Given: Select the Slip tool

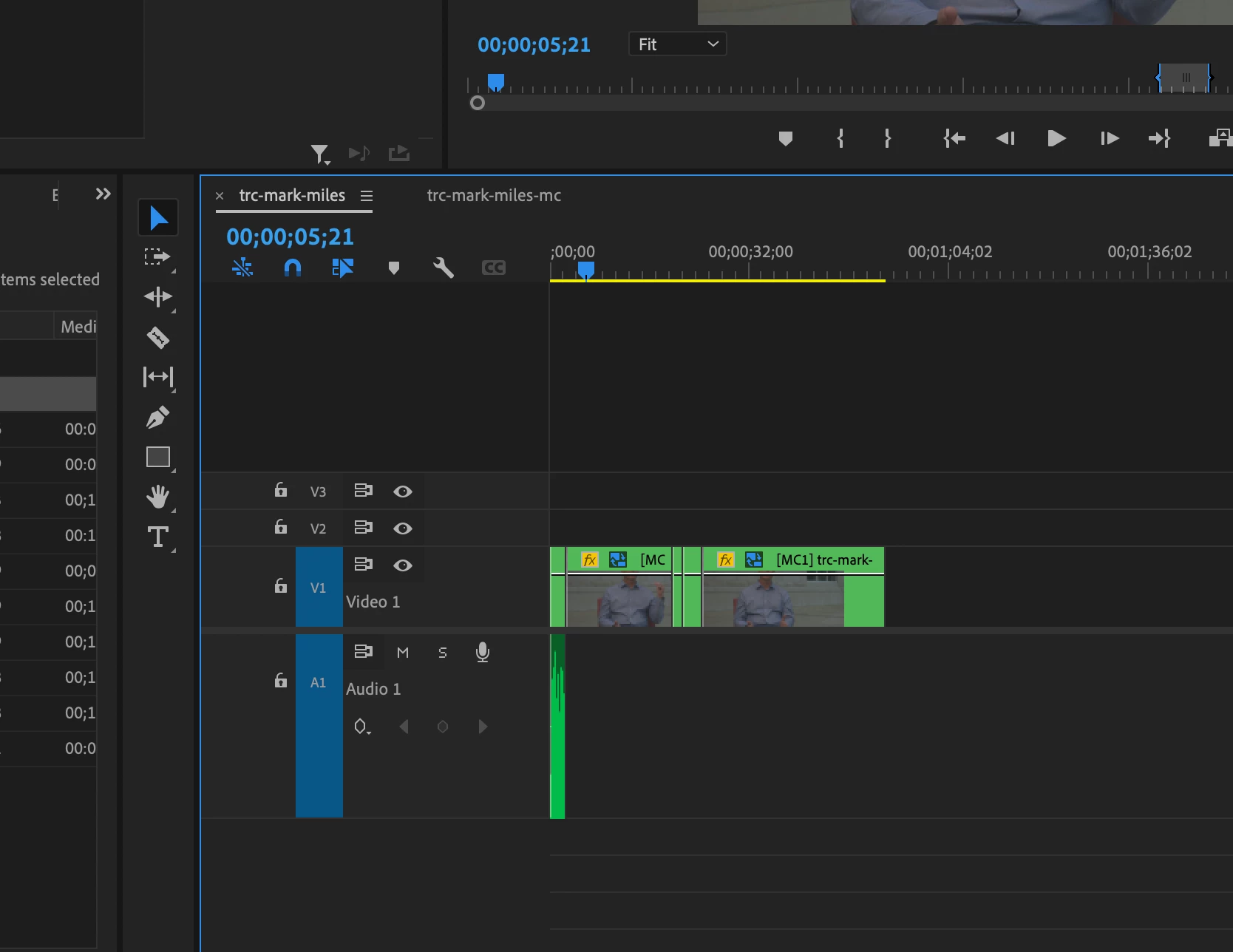Looking at the screenshot, I should coord(158,377).
